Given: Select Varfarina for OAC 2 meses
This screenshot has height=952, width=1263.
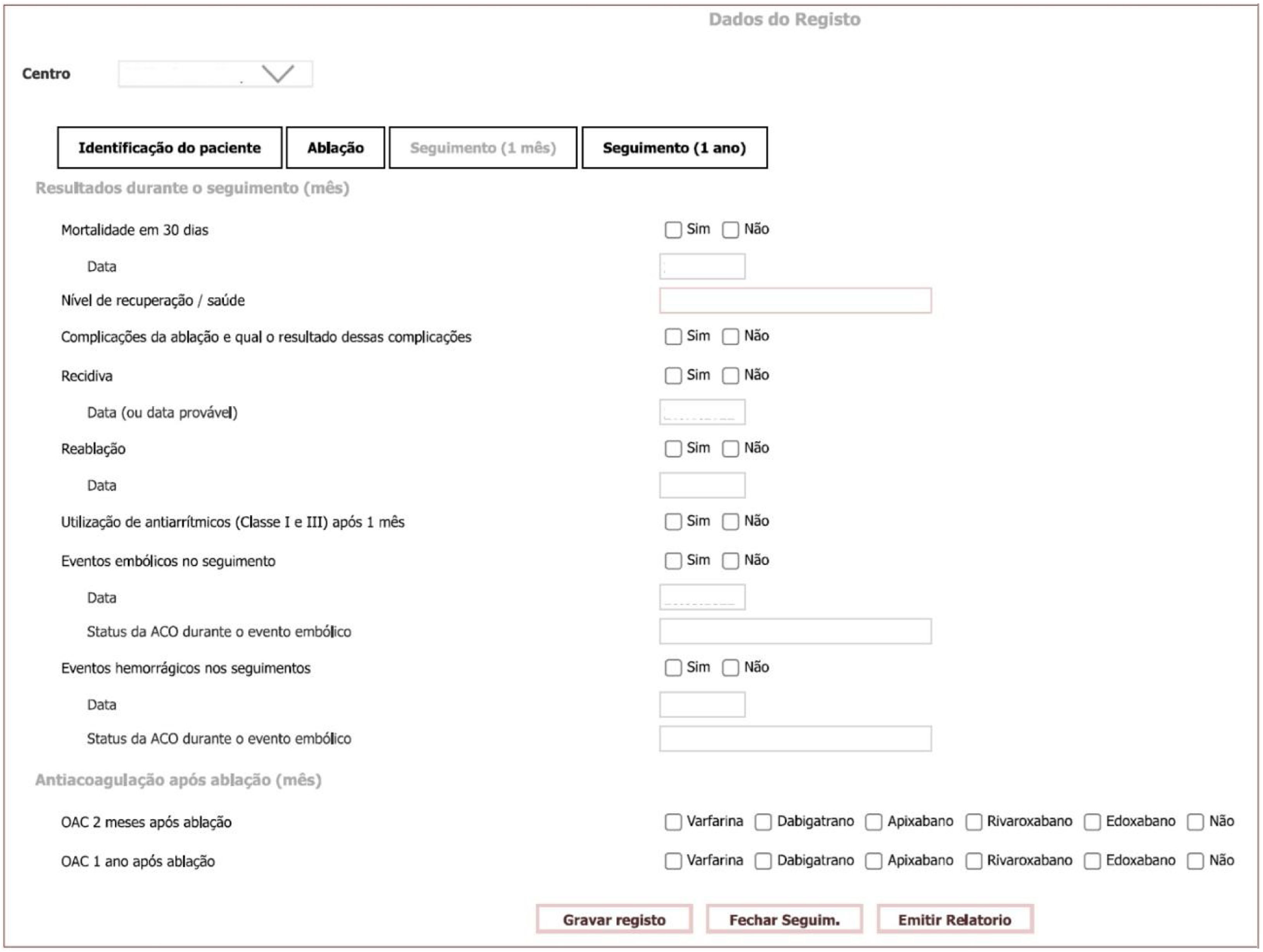Looking at the screenshot, I should pos(673,823).
